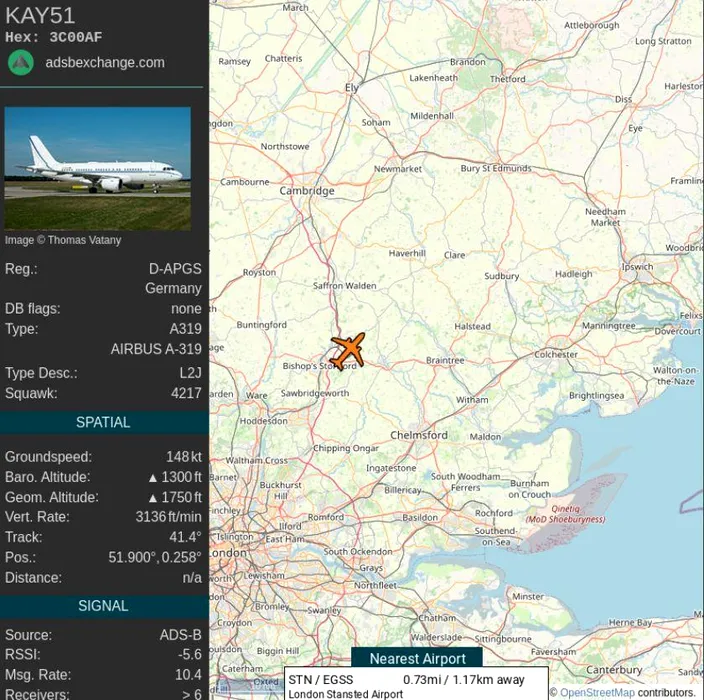Click the orange aircraft icon on the map

pos(348,352)
